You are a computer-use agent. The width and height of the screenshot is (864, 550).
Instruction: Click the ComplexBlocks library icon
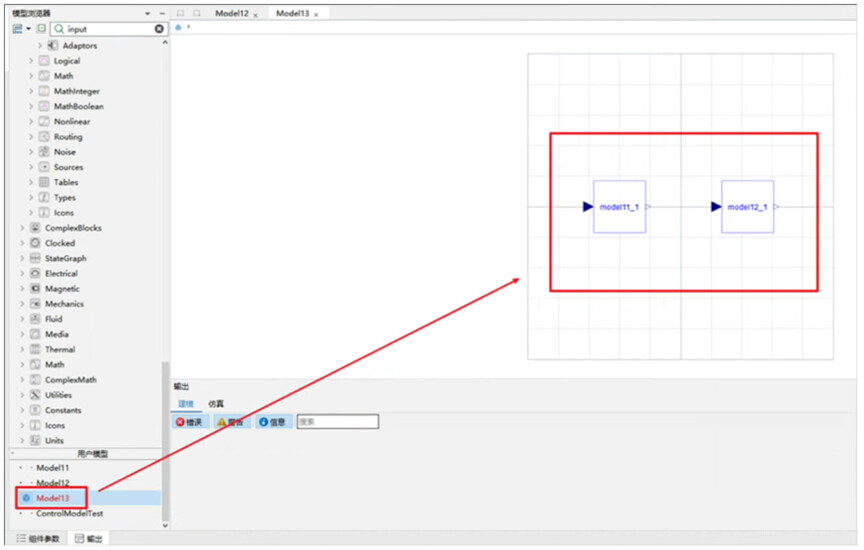click(35, 228)
